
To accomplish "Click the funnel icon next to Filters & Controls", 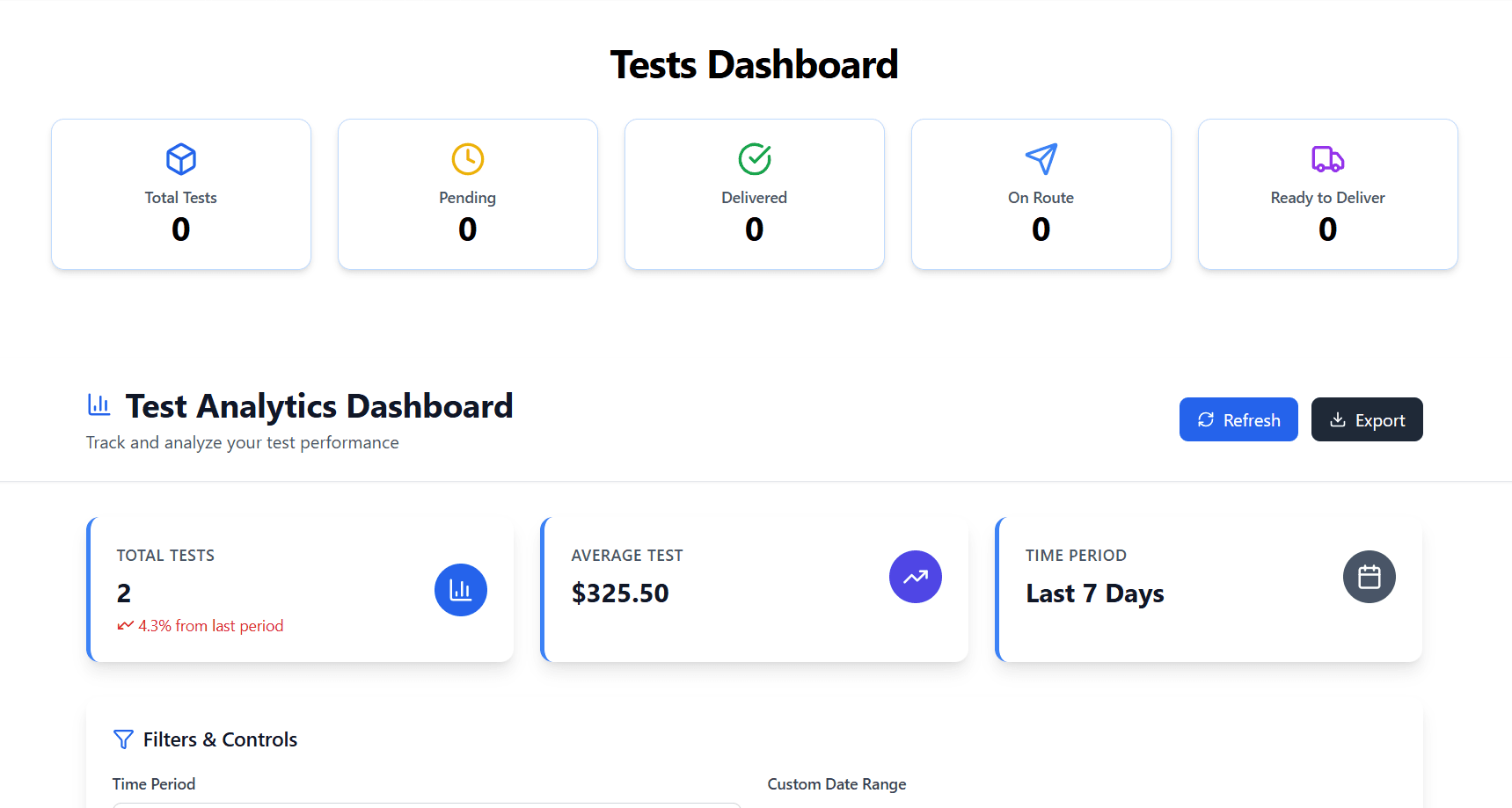I will click(x=124, y=739).
